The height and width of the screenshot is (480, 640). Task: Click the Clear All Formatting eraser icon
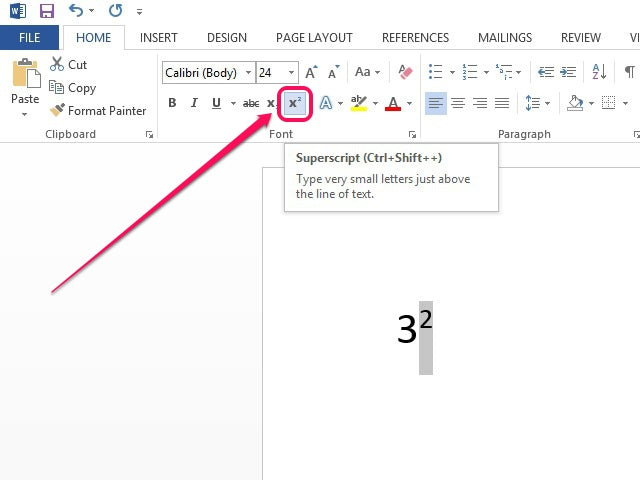(x=405, y=72)
